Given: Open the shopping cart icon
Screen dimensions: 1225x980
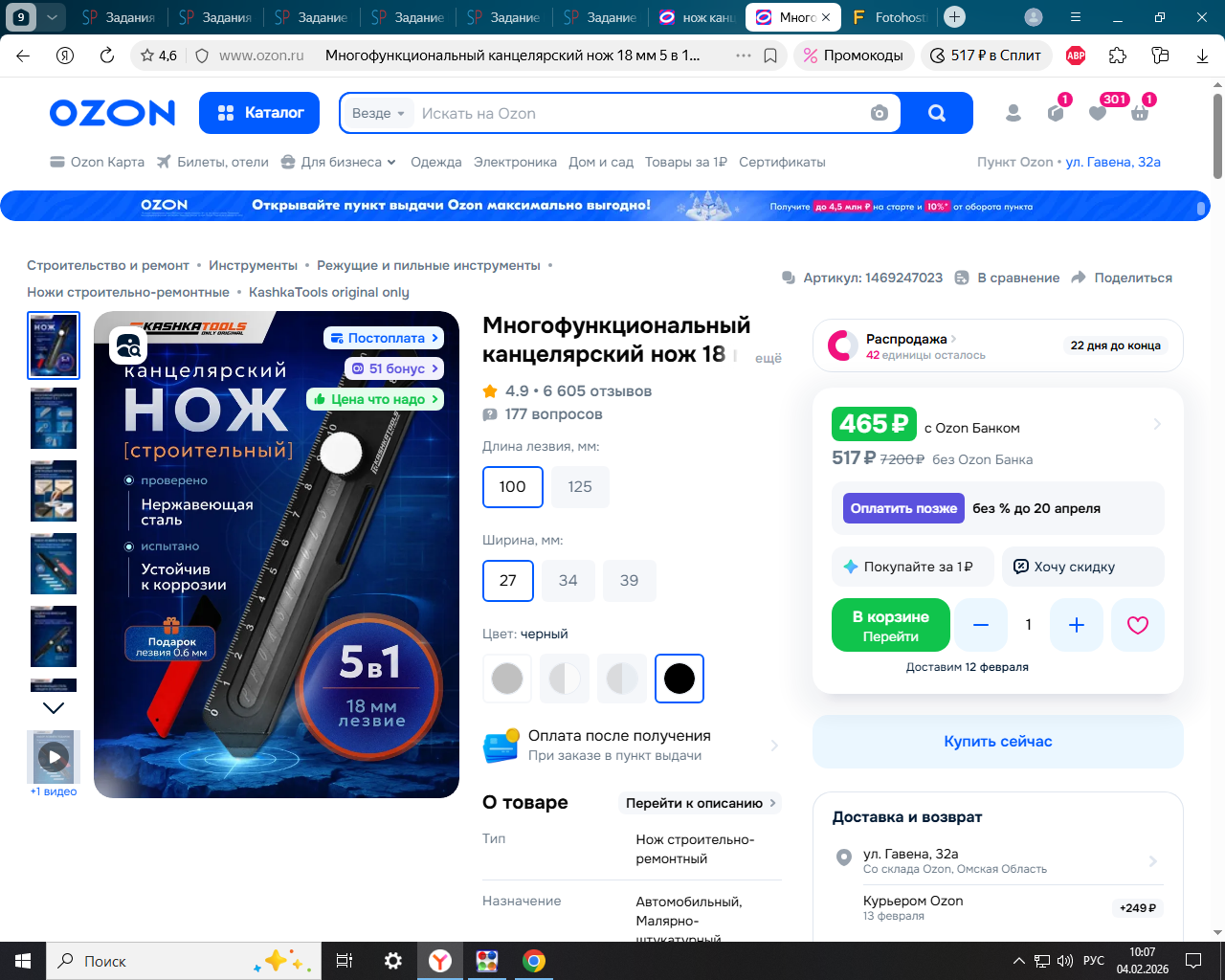Looking at the screenshot, I should click(1140, 113).
